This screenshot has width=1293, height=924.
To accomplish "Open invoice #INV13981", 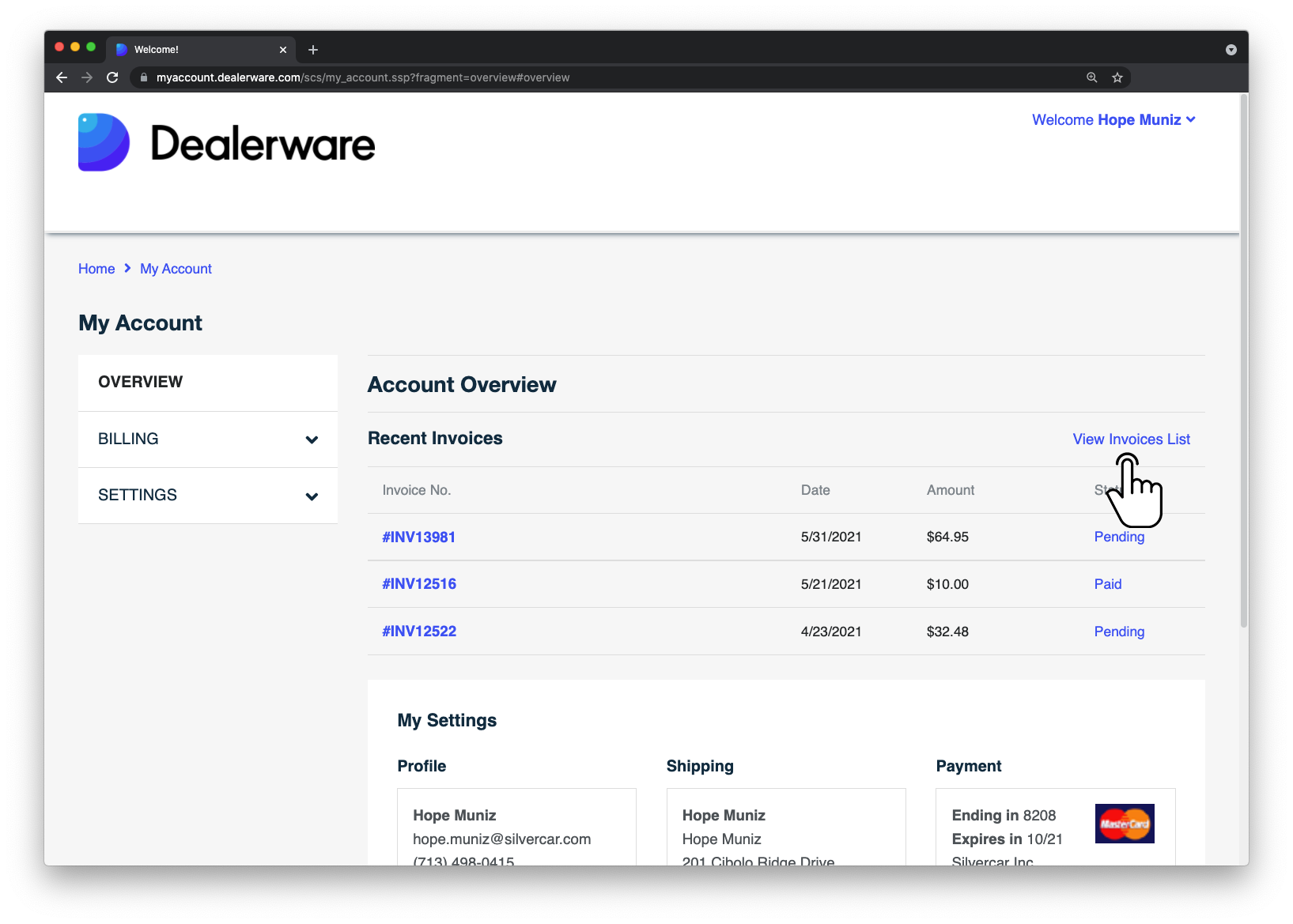I will point(419,537).
